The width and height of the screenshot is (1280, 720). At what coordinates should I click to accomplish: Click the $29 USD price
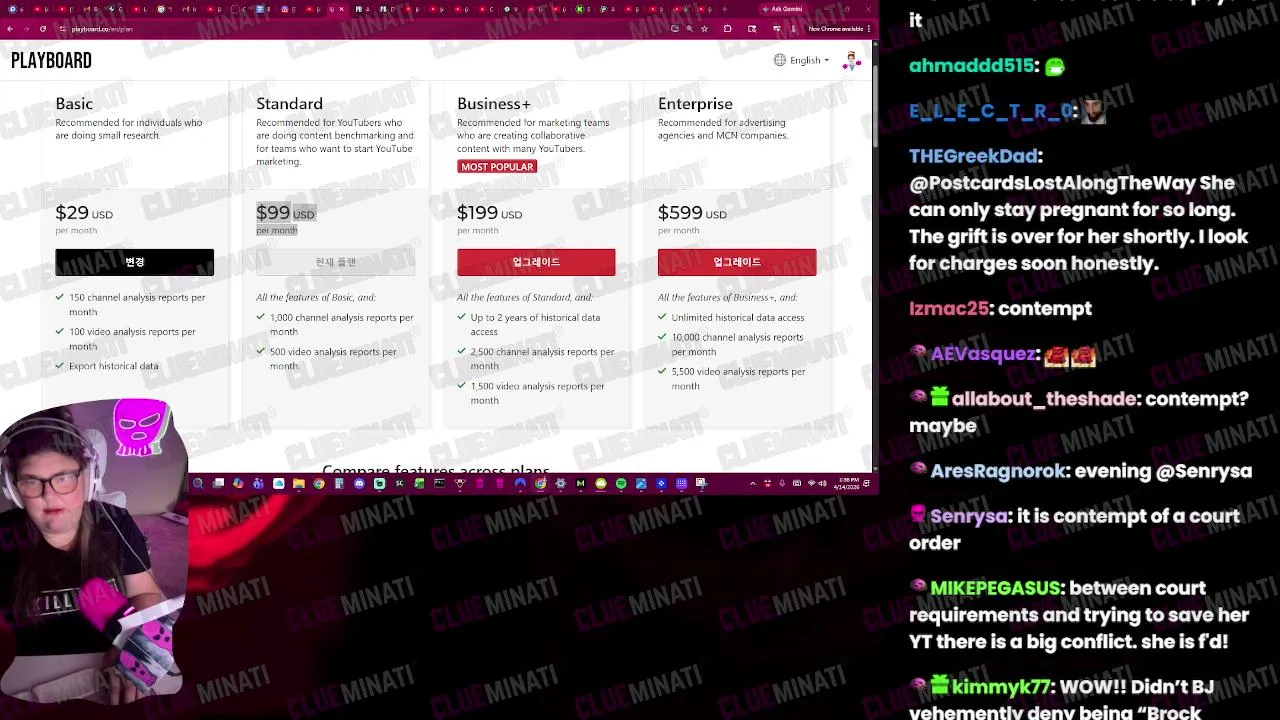[x=84, y=213]
